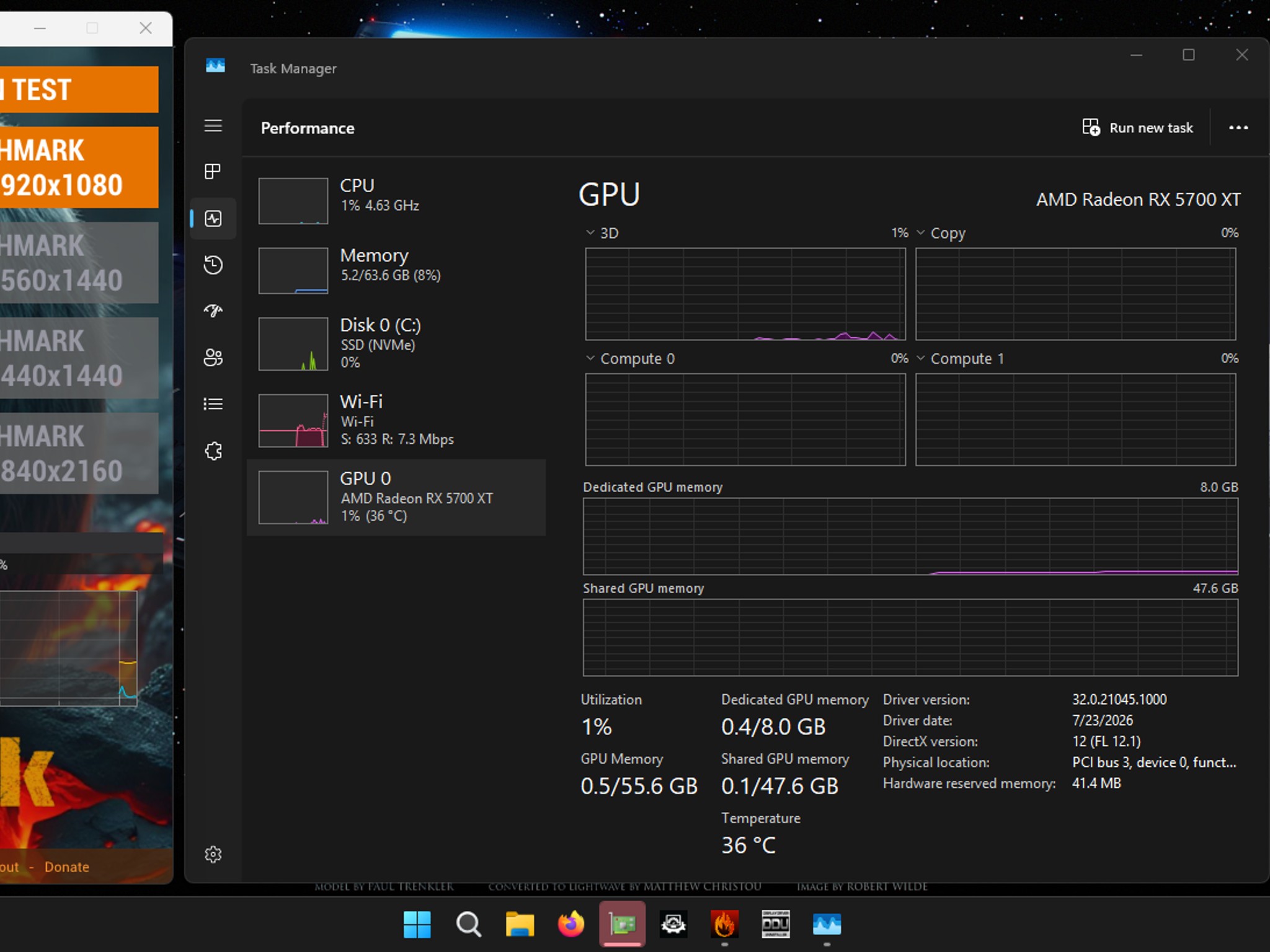Close the Task Manager window
This screenshot has height=952, width=1270.
[x=1242, y=55]
